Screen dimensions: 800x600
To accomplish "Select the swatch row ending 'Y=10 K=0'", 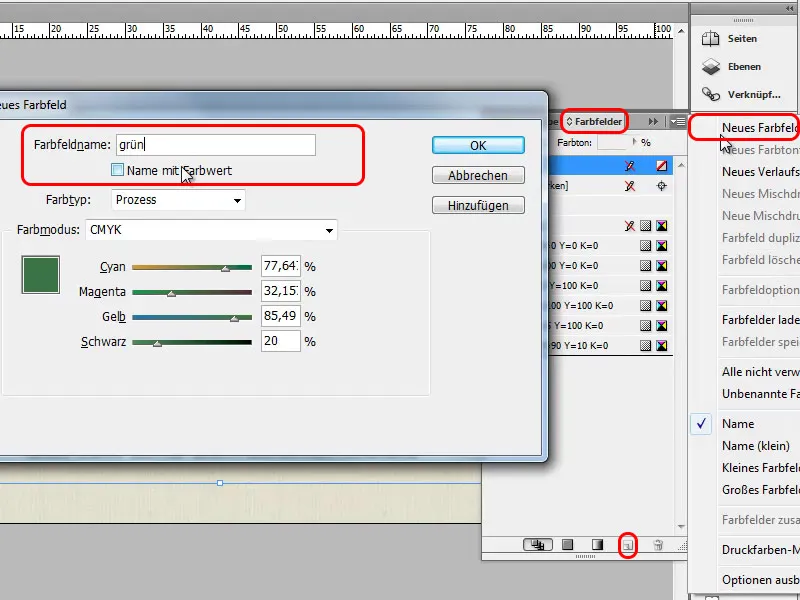I will click(610, 345).
